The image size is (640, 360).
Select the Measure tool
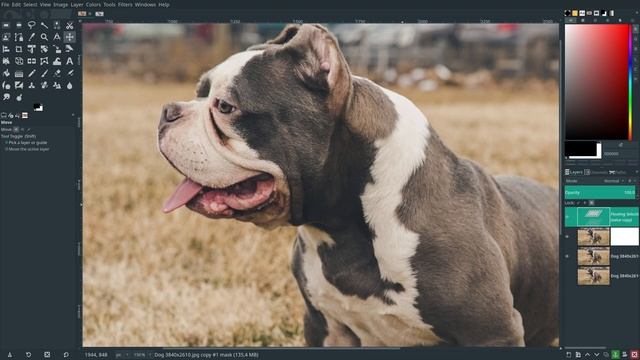tap(57, 37)
